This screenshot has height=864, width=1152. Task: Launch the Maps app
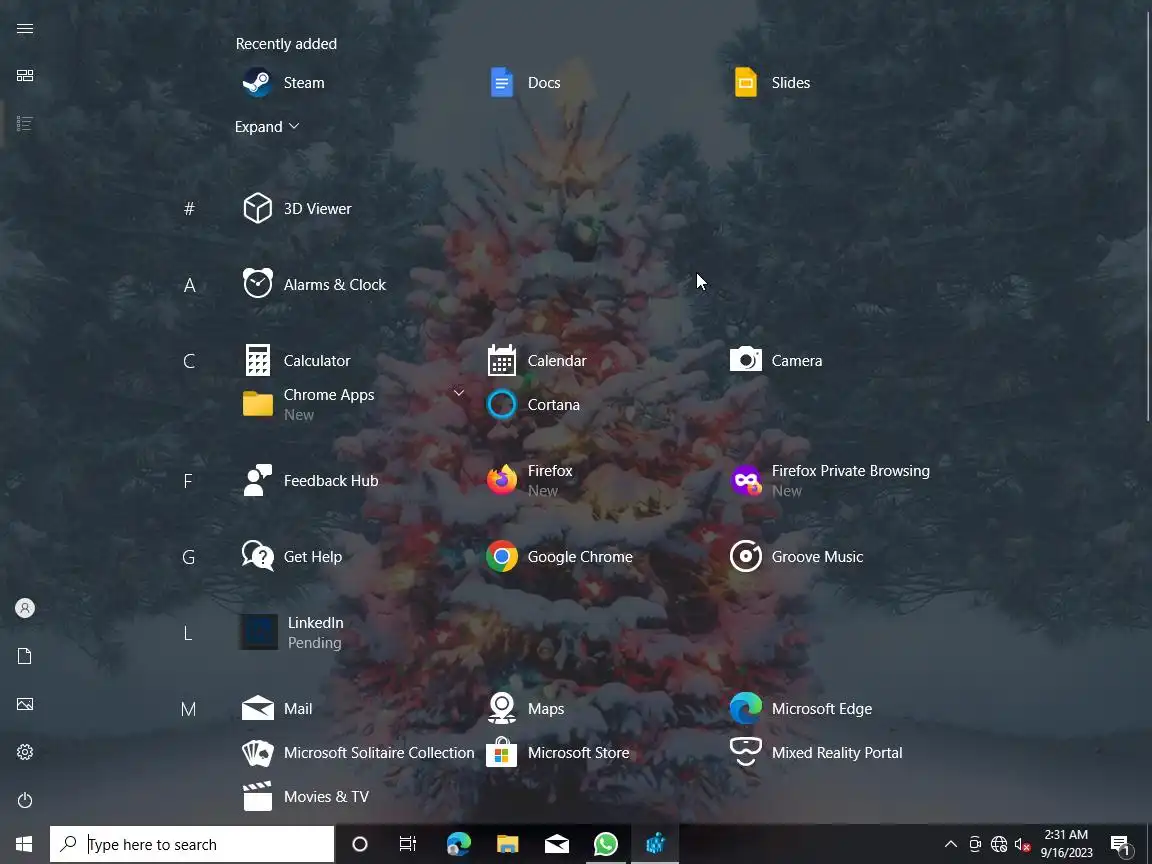pyautogui.click(x=526, y=709)
